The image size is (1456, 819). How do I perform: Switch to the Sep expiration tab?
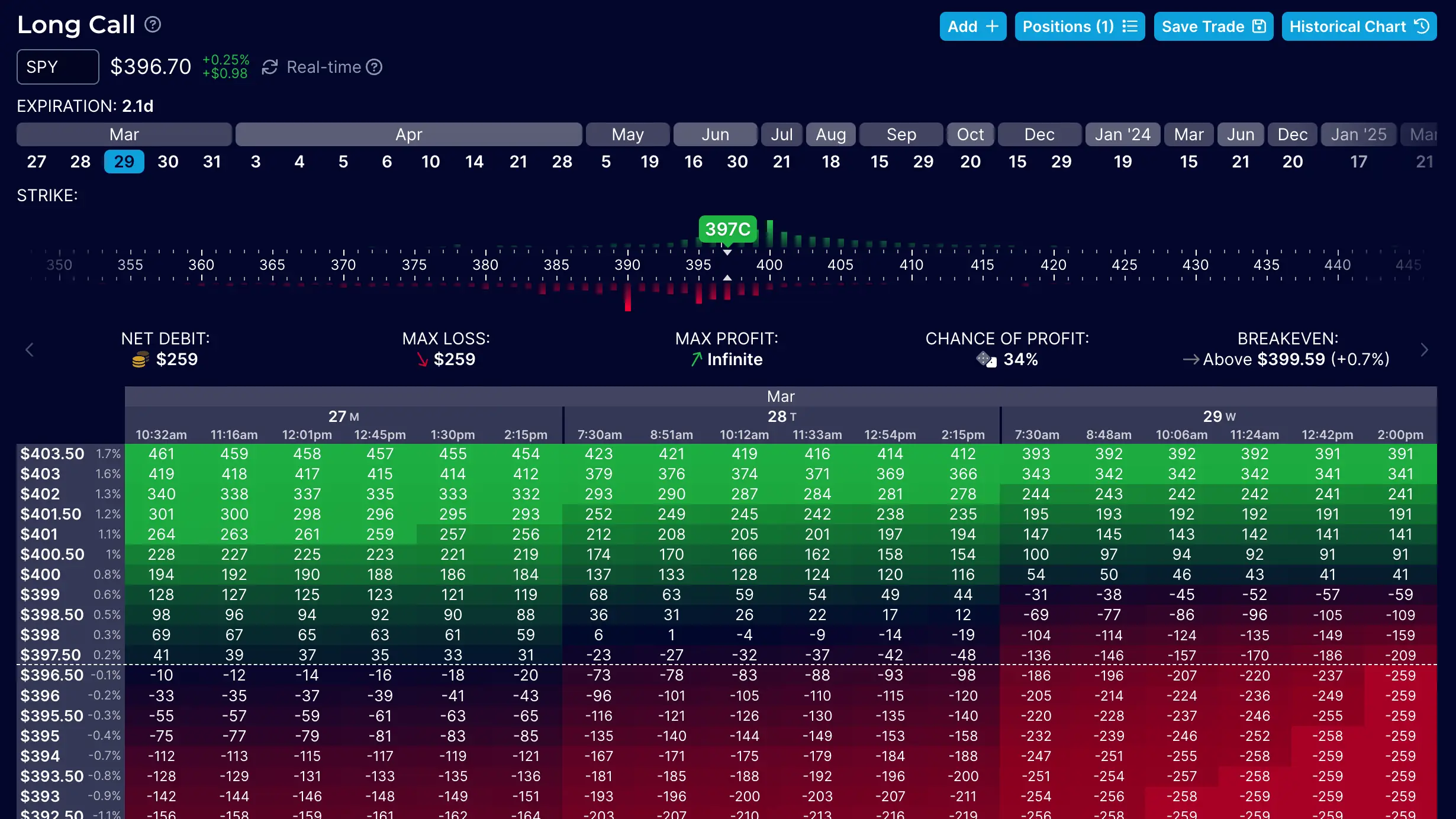901,134
